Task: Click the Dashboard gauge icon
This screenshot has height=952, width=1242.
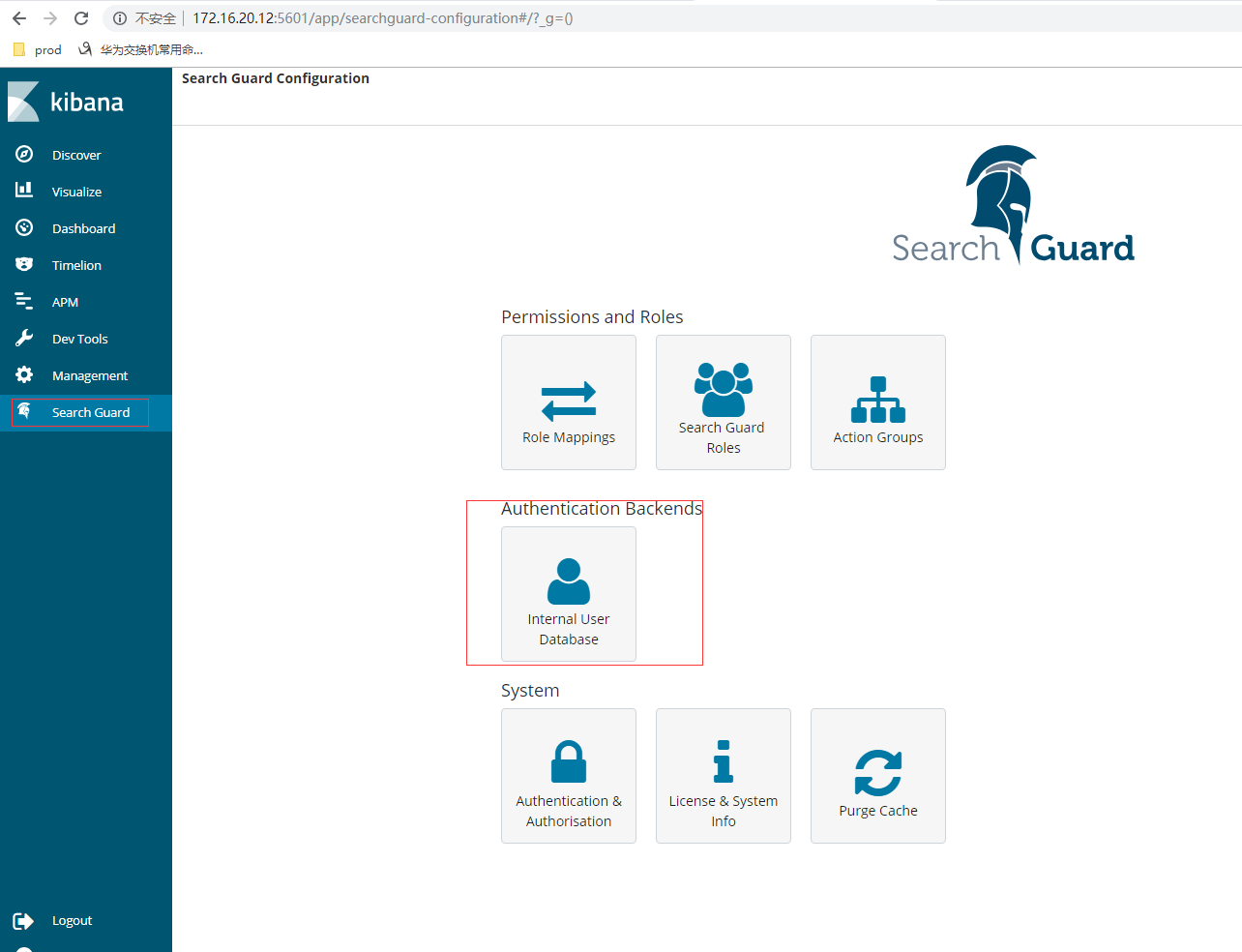Action: (24, 227)
